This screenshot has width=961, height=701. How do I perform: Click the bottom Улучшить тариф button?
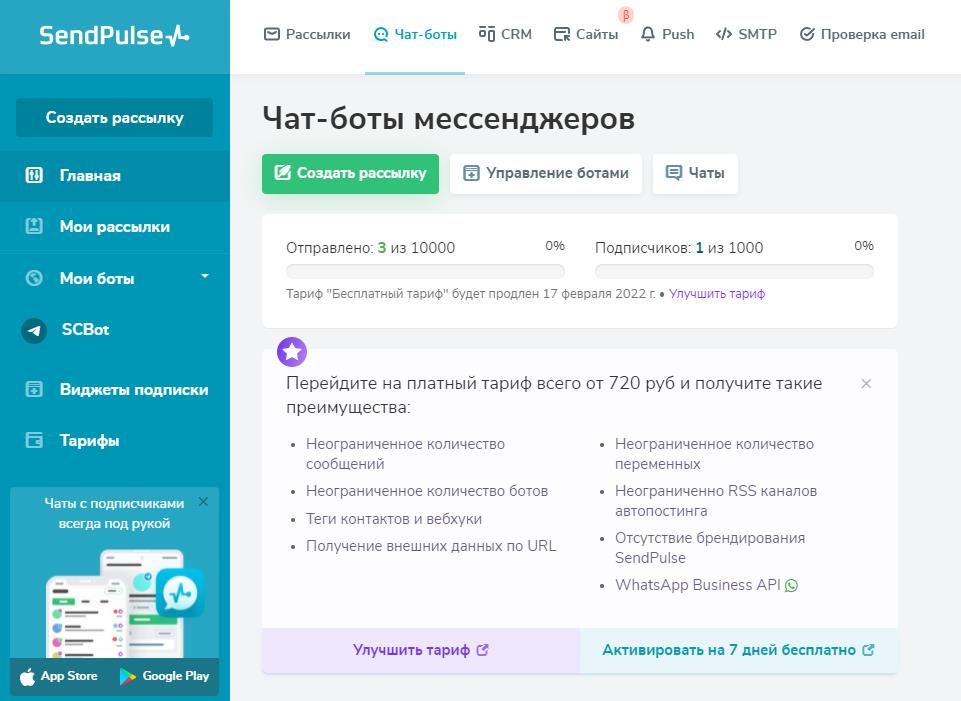tap(420, 650)
